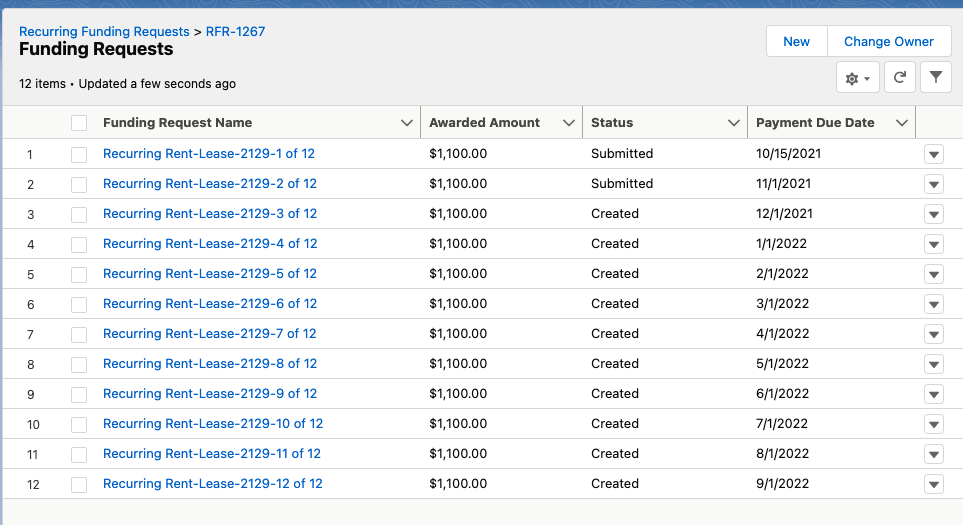Screen dimensions: 963x525
Task: Open row actions for Rent-Lease-2129-12 of 12
Action: [934, 485]
